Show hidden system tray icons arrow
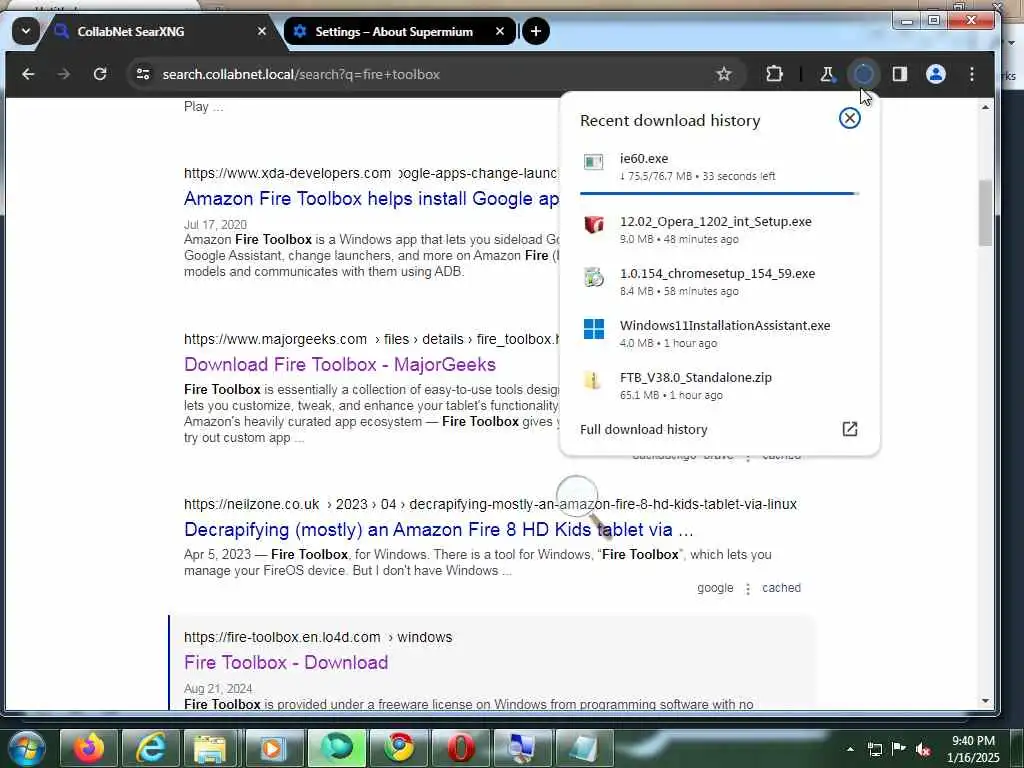 click(850, 749)
